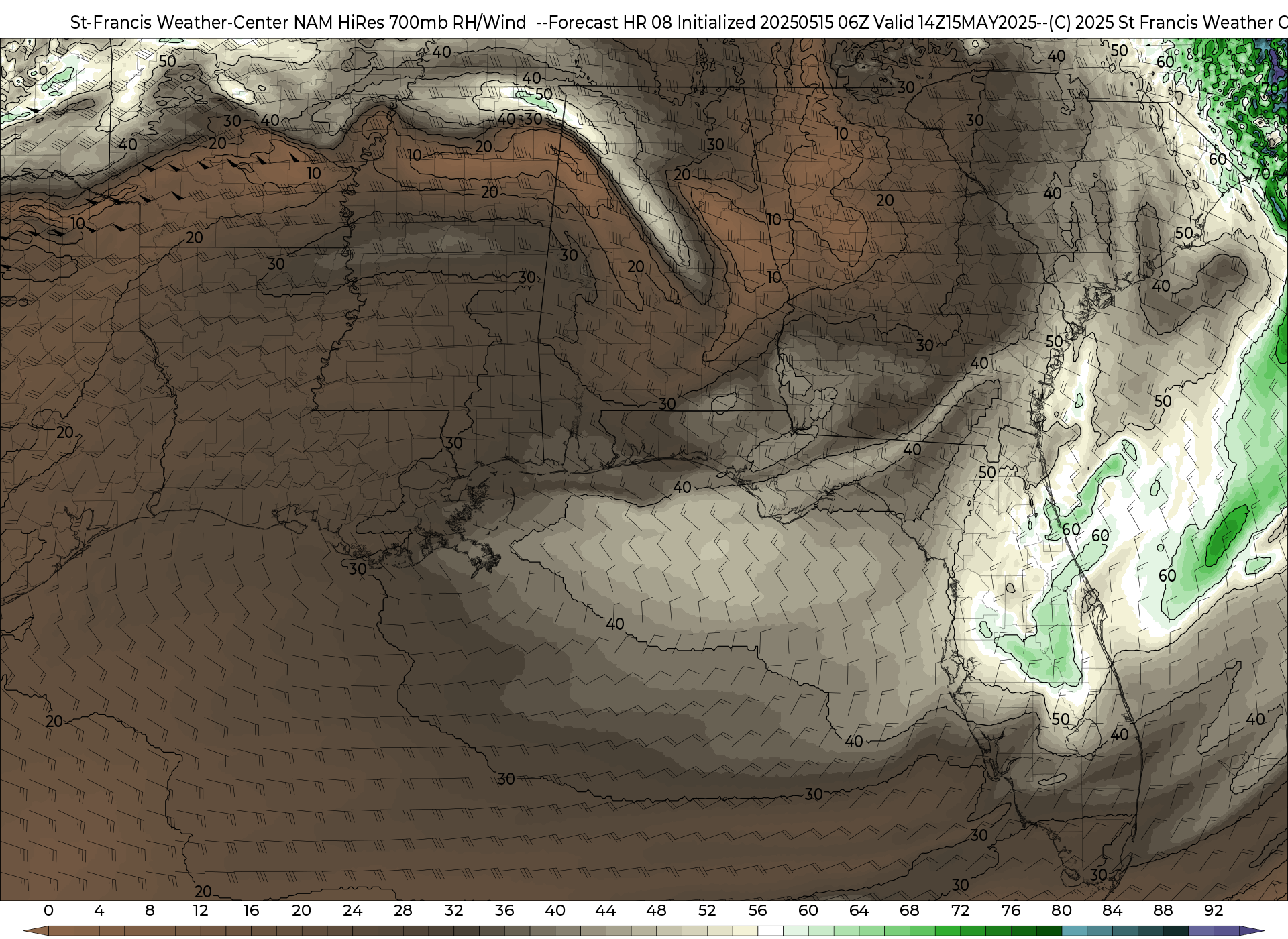Click the color bar label 24
The width and height of the screenshot is (1288, 939).
[352, 911]
